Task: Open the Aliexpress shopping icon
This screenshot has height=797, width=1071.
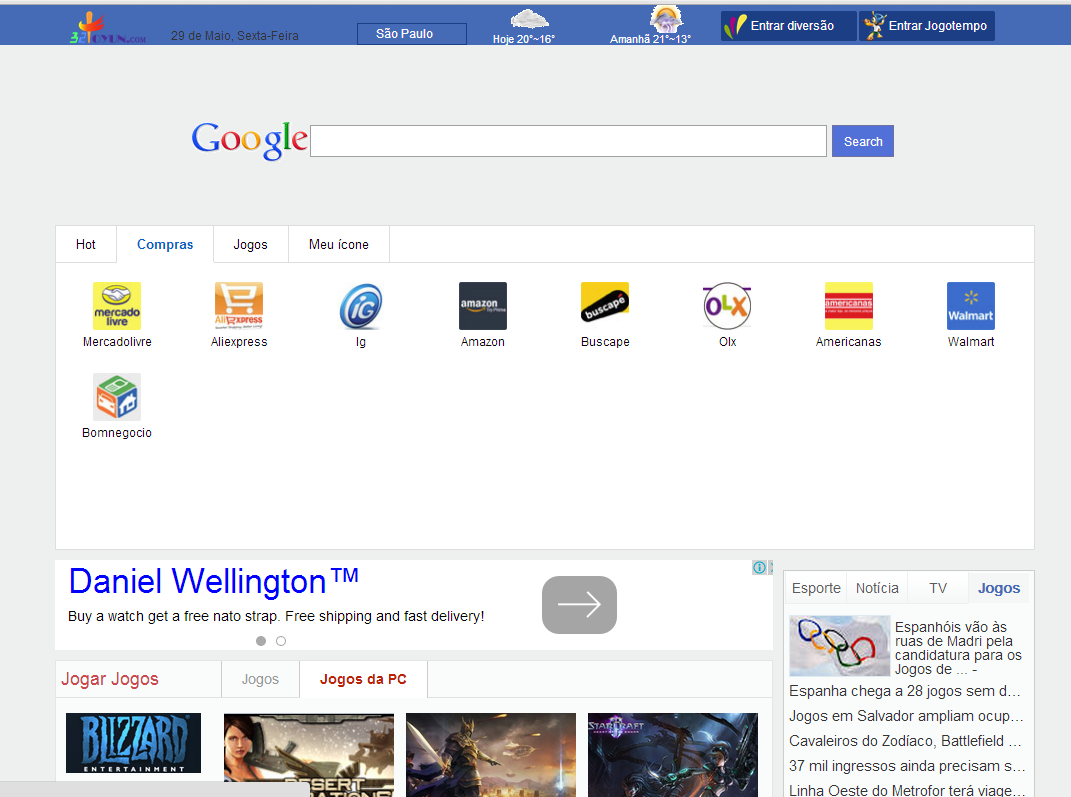Action: point(238,306)
